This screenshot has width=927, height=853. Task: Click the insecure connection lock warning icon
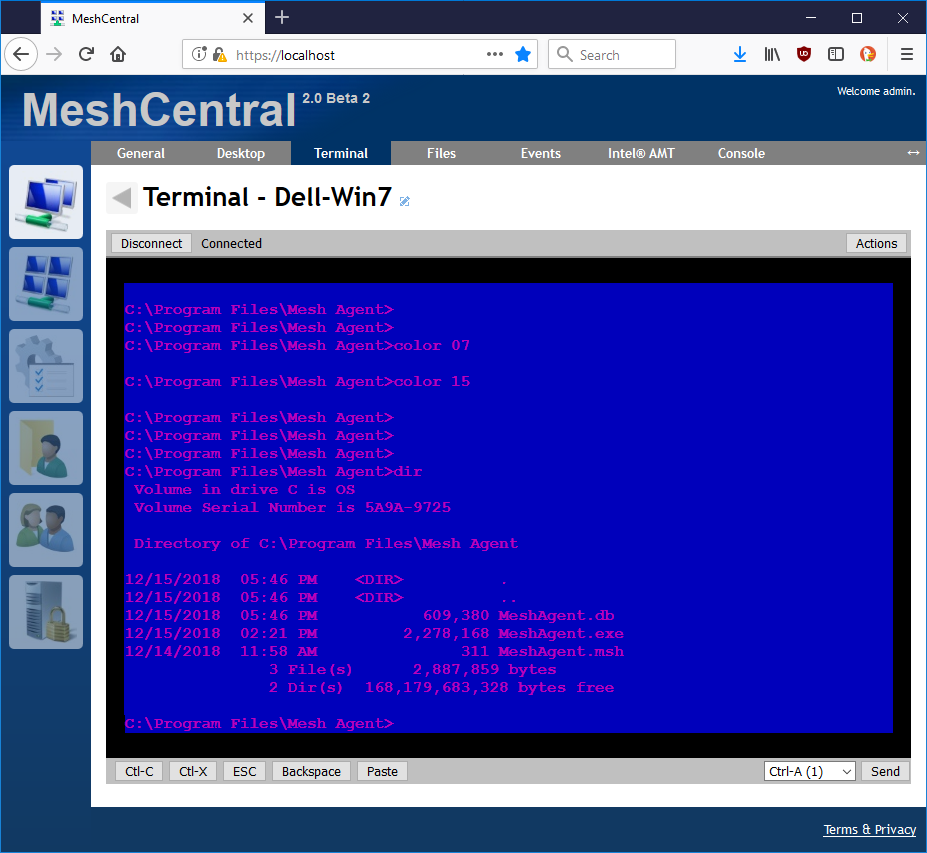219,54
